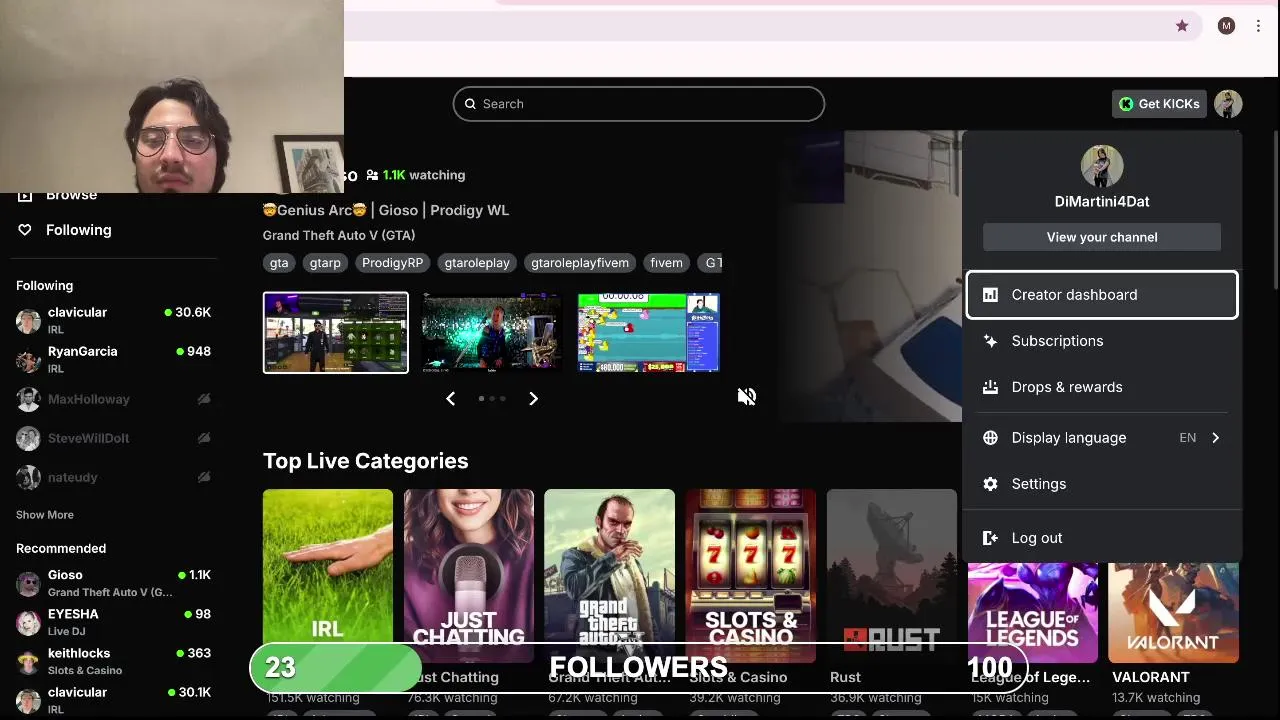Open League of Legends category card
1280x720 pixels.
click(1033, 612)
